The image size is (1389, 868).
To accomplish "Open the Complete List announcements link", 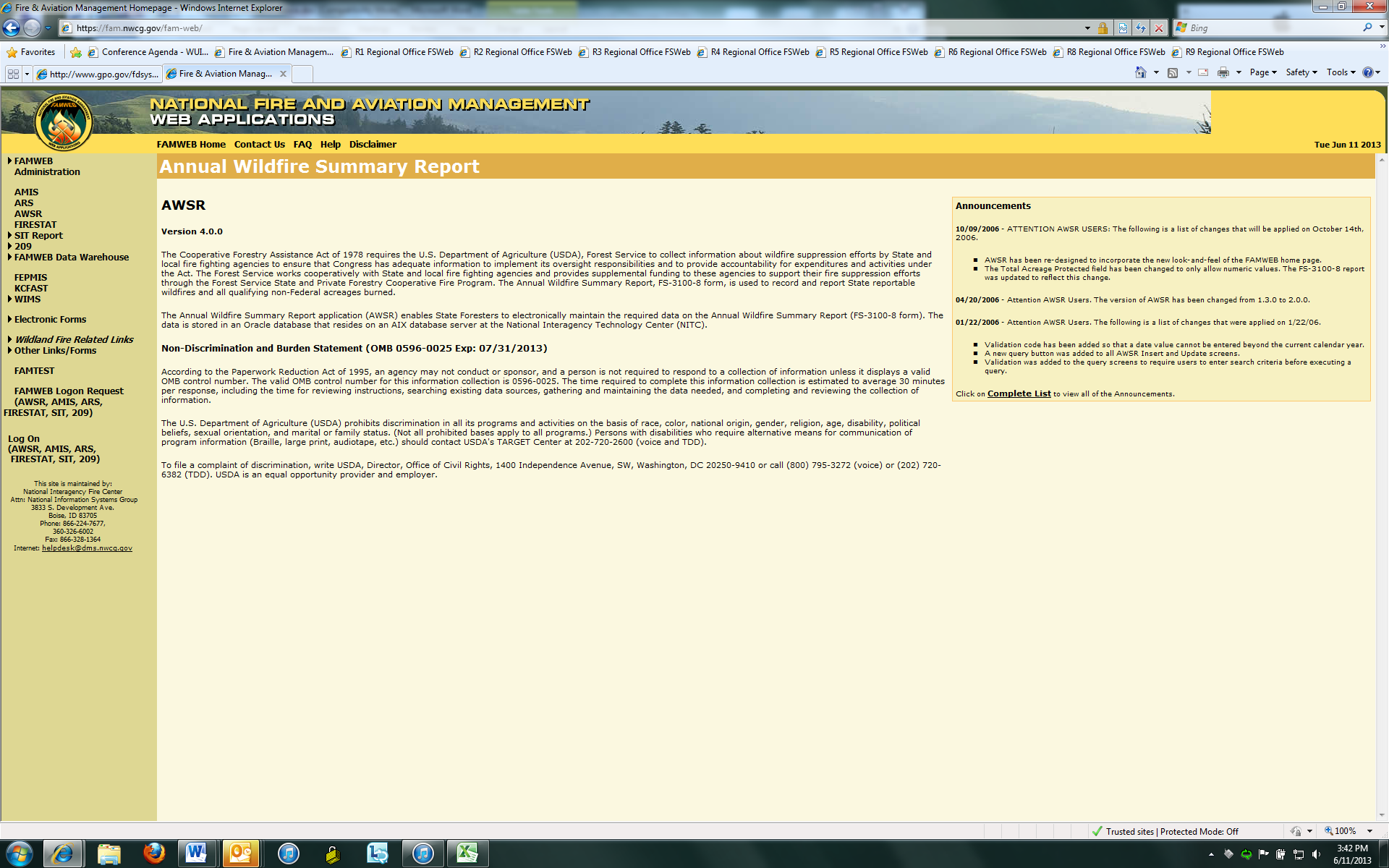I will (x=1019, y=393).
